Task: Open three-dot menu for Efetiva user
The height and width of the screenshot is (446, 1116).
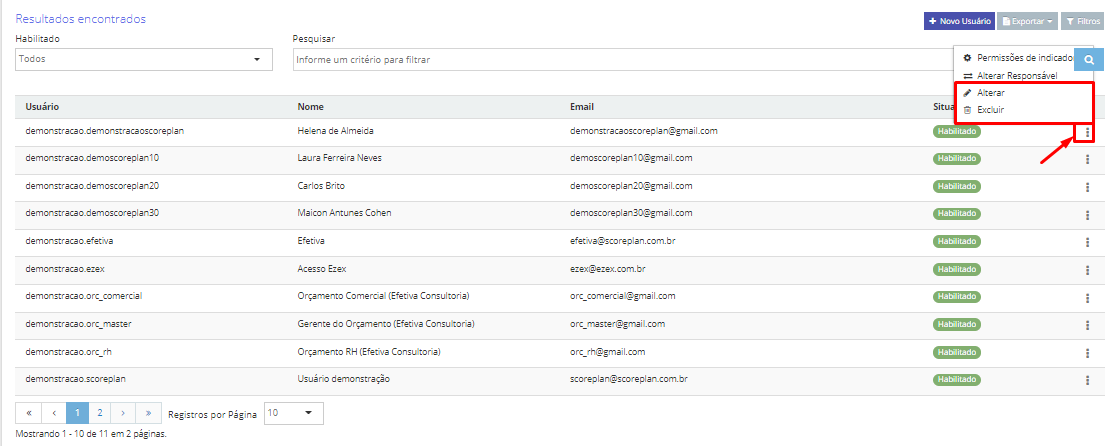Action: coord(1086,242)
